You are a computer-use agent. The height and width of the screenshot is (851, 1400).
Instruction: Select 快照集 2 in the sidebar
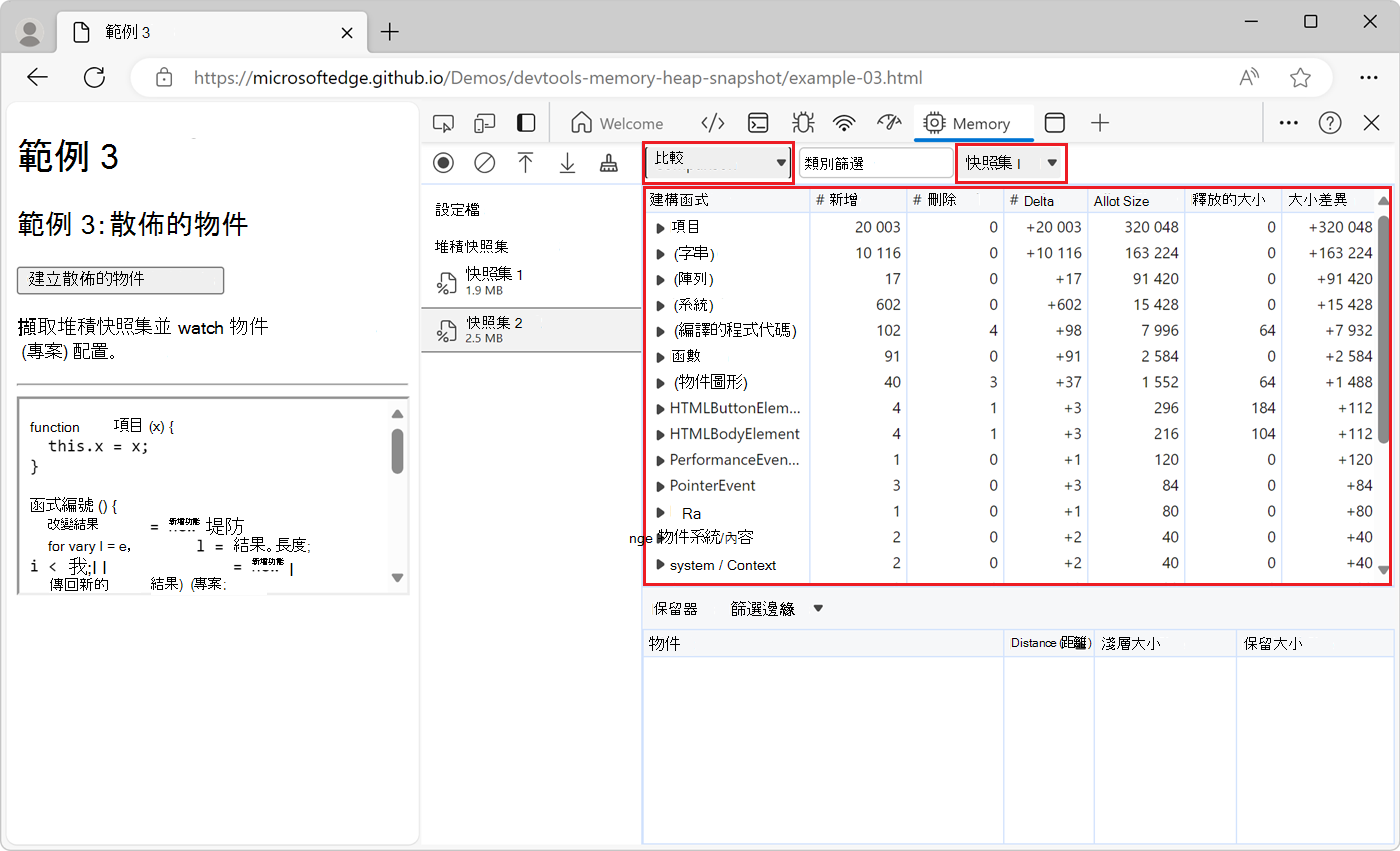(x=531, y=330)
